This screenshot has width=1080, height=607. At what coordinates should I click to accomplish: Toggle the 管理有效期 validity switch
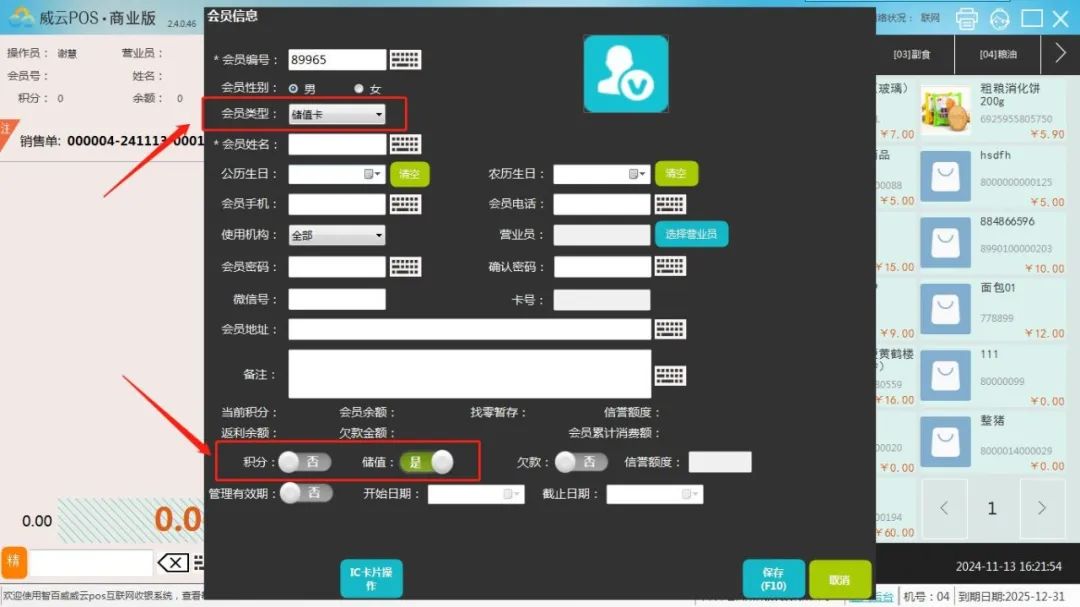point(306,493)
